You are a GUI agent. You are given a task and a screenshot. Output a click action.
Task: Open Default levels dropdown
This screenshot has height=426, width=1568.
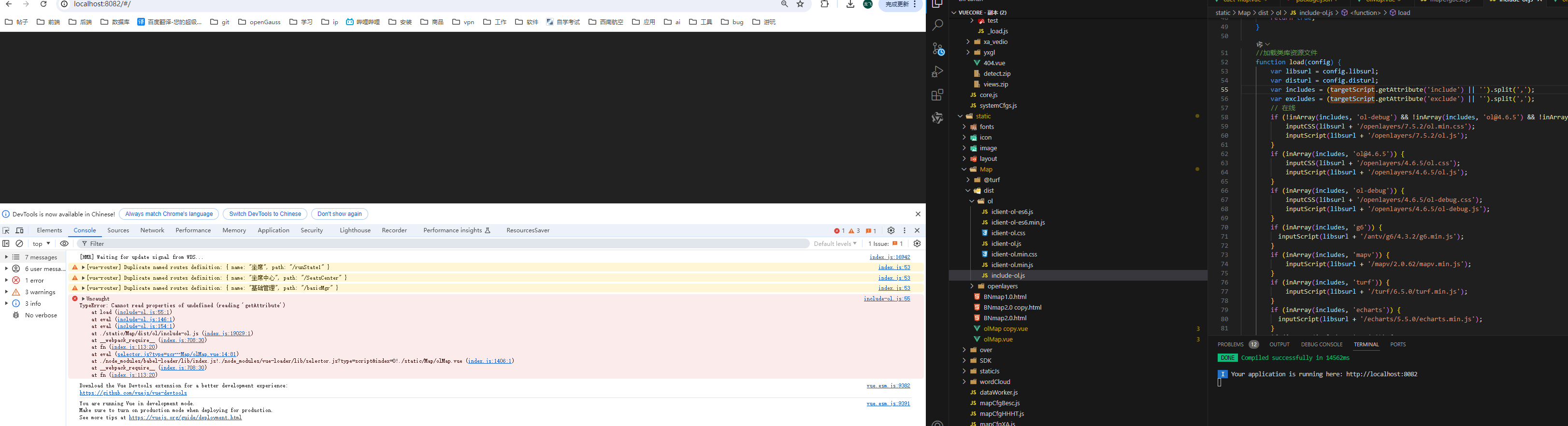tap(835, 243)
